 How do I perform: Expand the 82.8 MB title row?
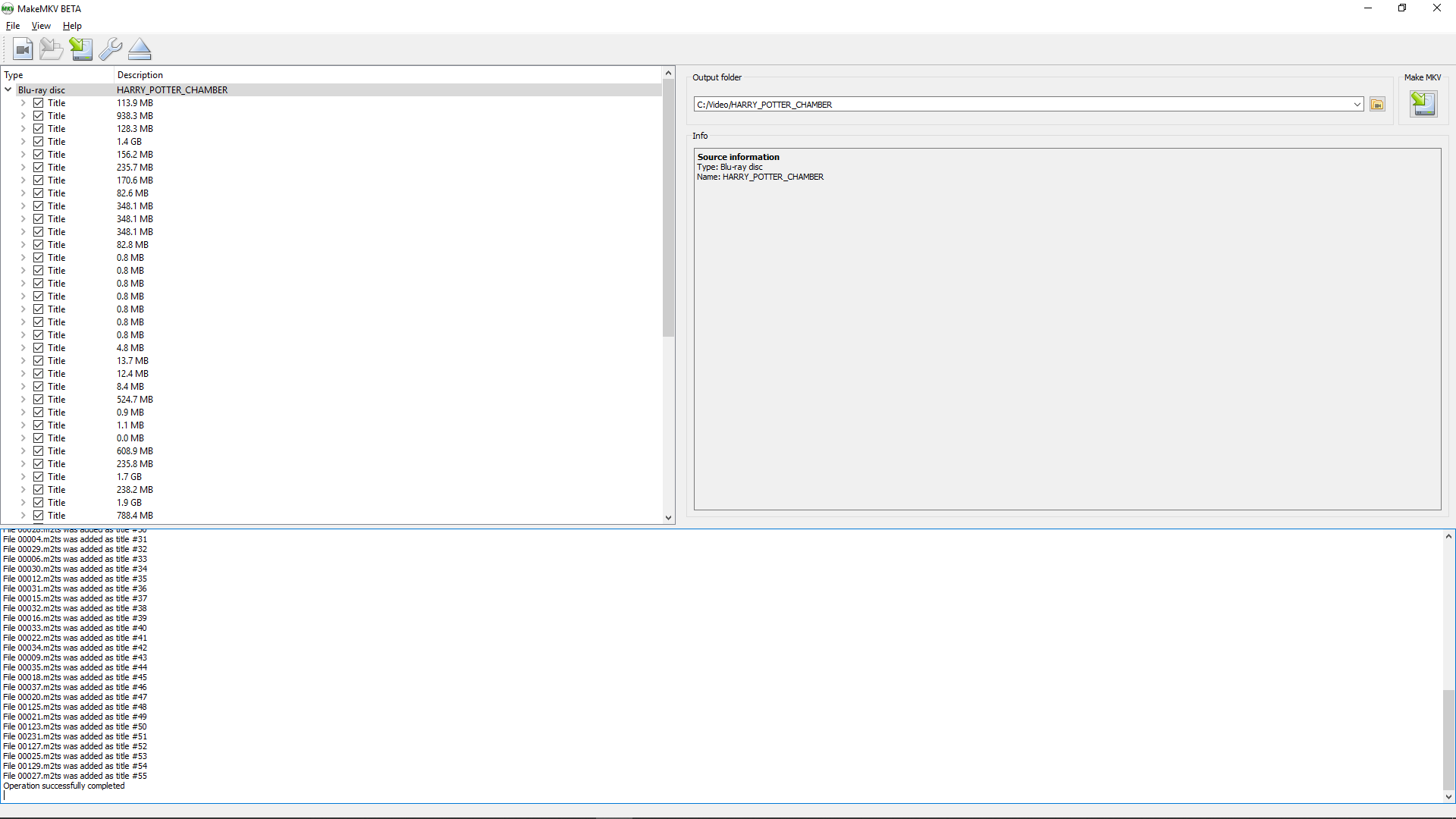pos(23,245)
